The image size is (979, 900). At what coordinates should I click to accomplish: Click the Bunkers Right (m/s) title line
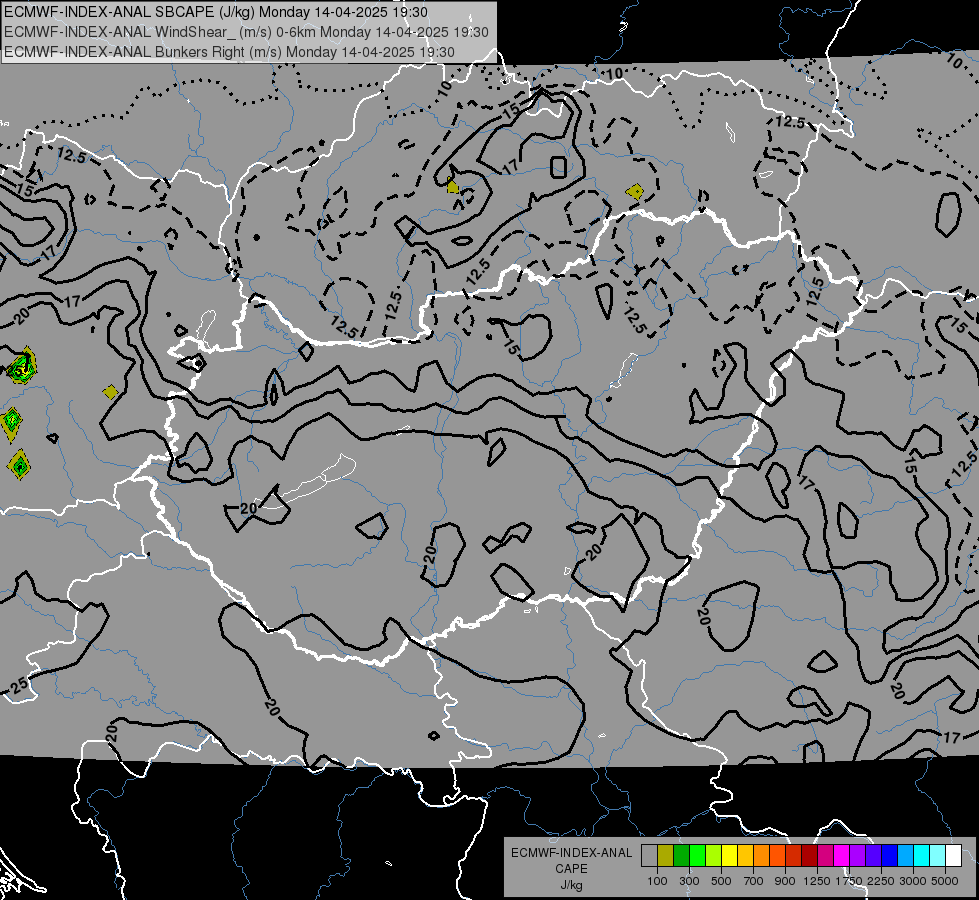[x=229, y=52]
